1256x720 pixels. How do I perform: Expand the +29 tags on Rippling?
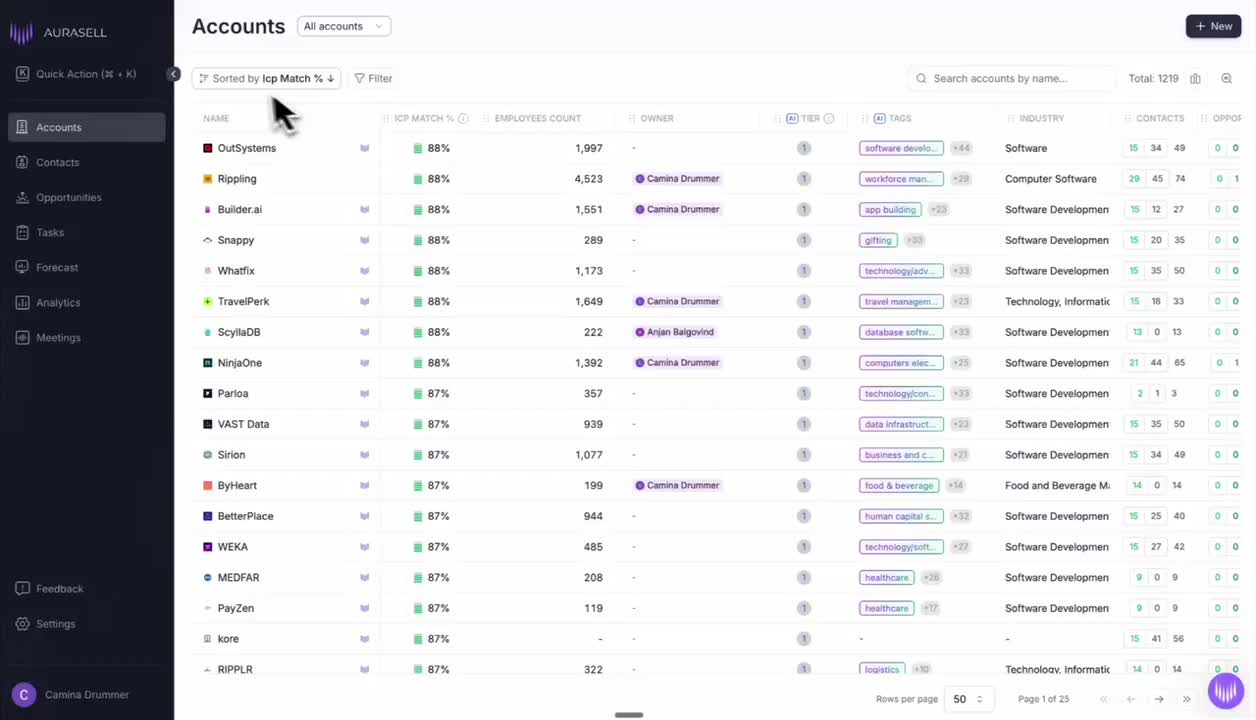pyautogui.click(x=960, y=179)
